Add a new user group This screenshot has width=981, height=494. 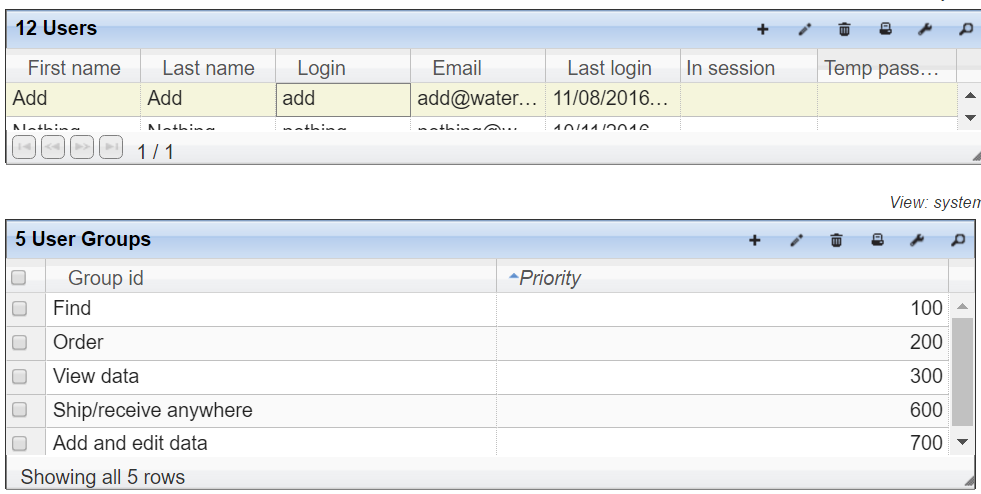[755, 240]
